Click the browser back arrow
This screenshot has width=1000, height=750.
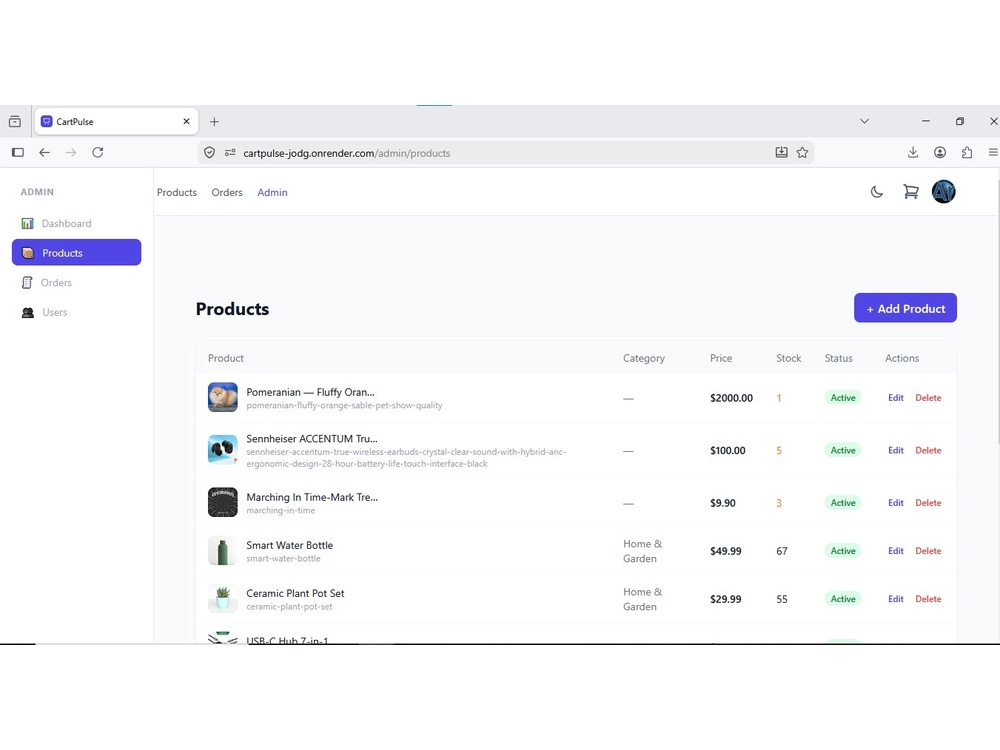click(x=44, y=152)
